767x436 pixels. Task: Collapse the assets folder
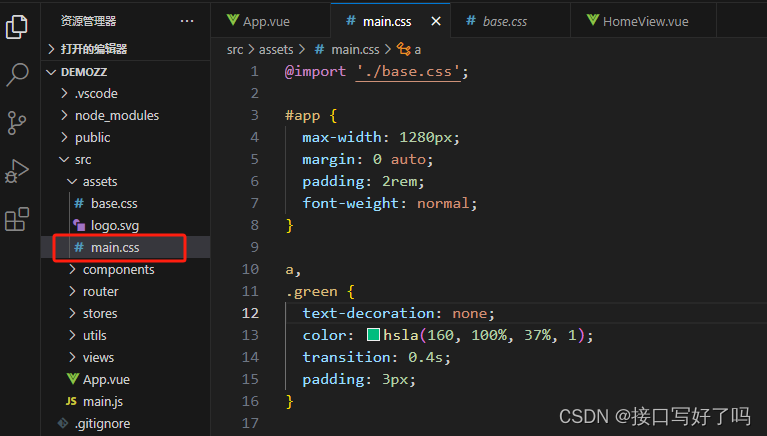click(x=125, y=182)
